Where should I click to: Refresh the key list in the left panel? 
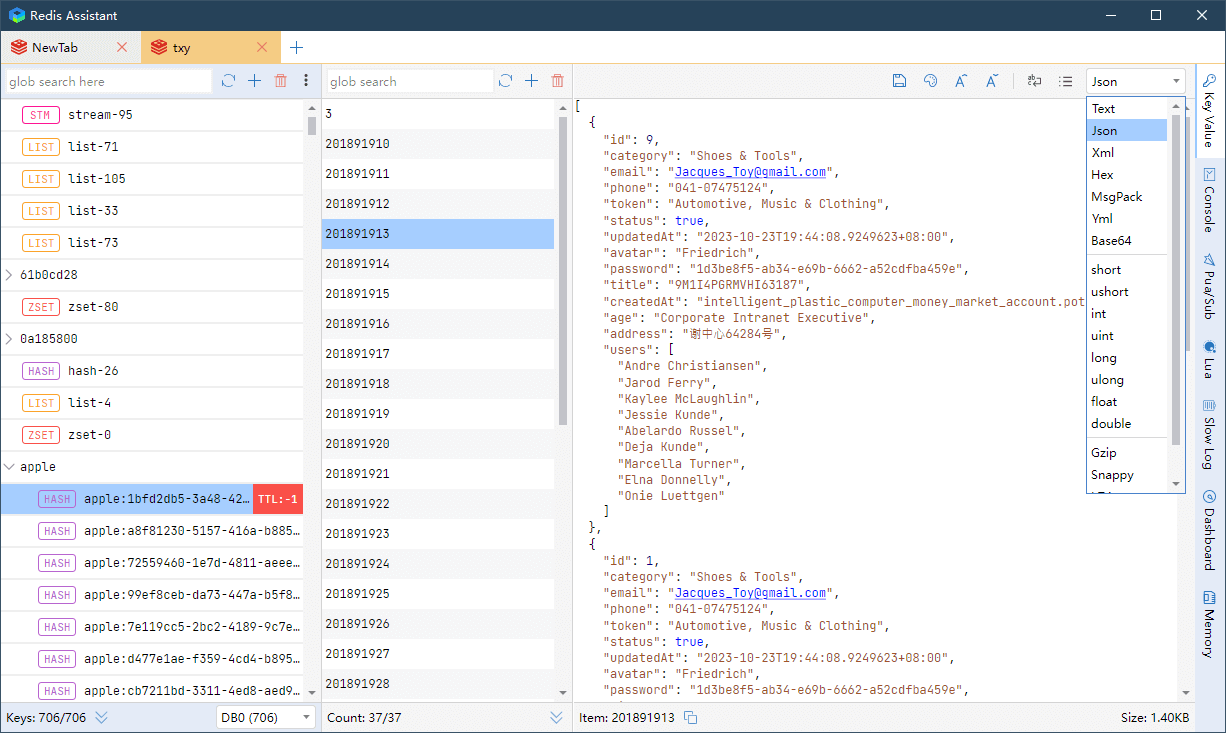[x=228, y=81]
